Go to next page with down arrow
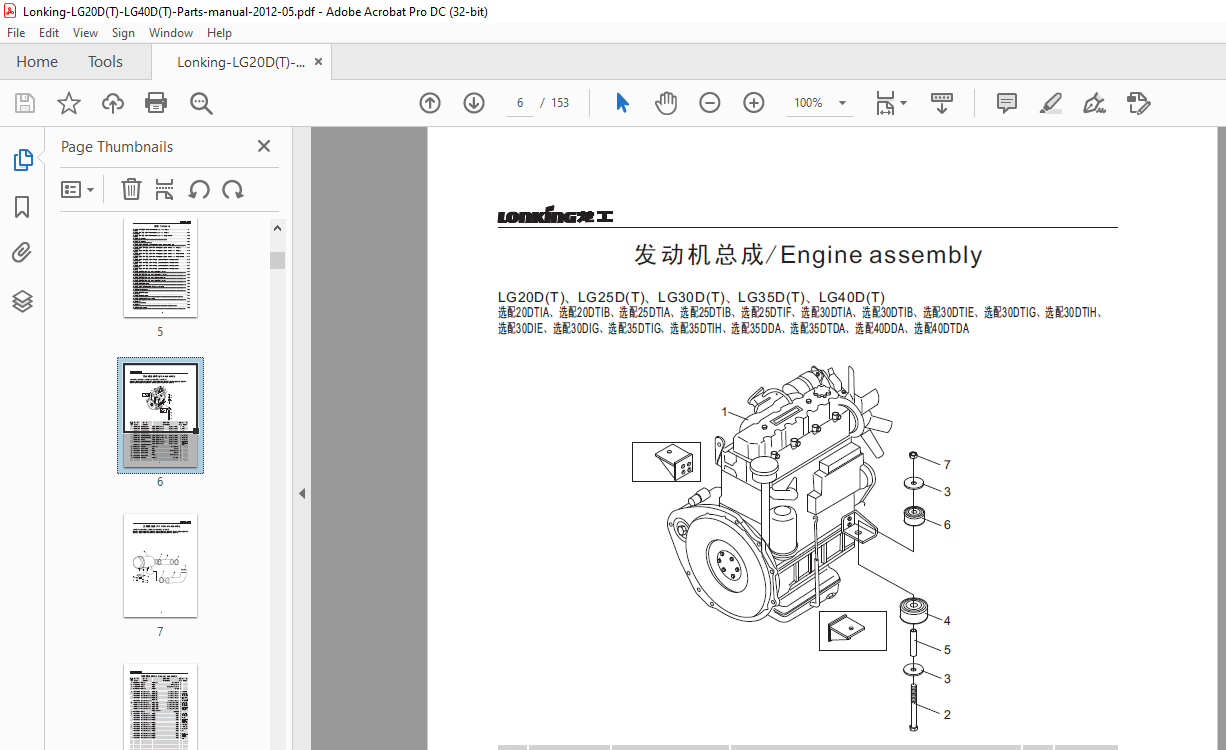This screenshot has height=750, width=1226. (x=474, y=103)
